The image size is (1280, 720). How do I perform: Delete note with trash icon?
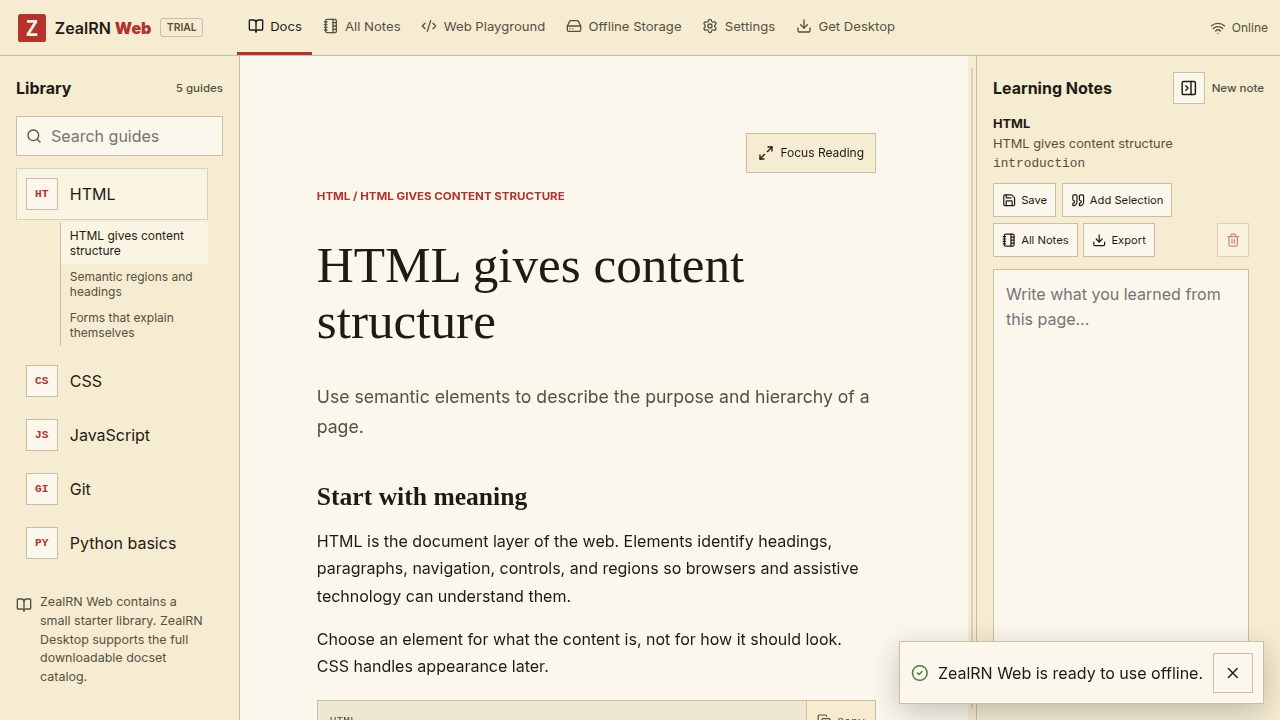pos(1233,240)
